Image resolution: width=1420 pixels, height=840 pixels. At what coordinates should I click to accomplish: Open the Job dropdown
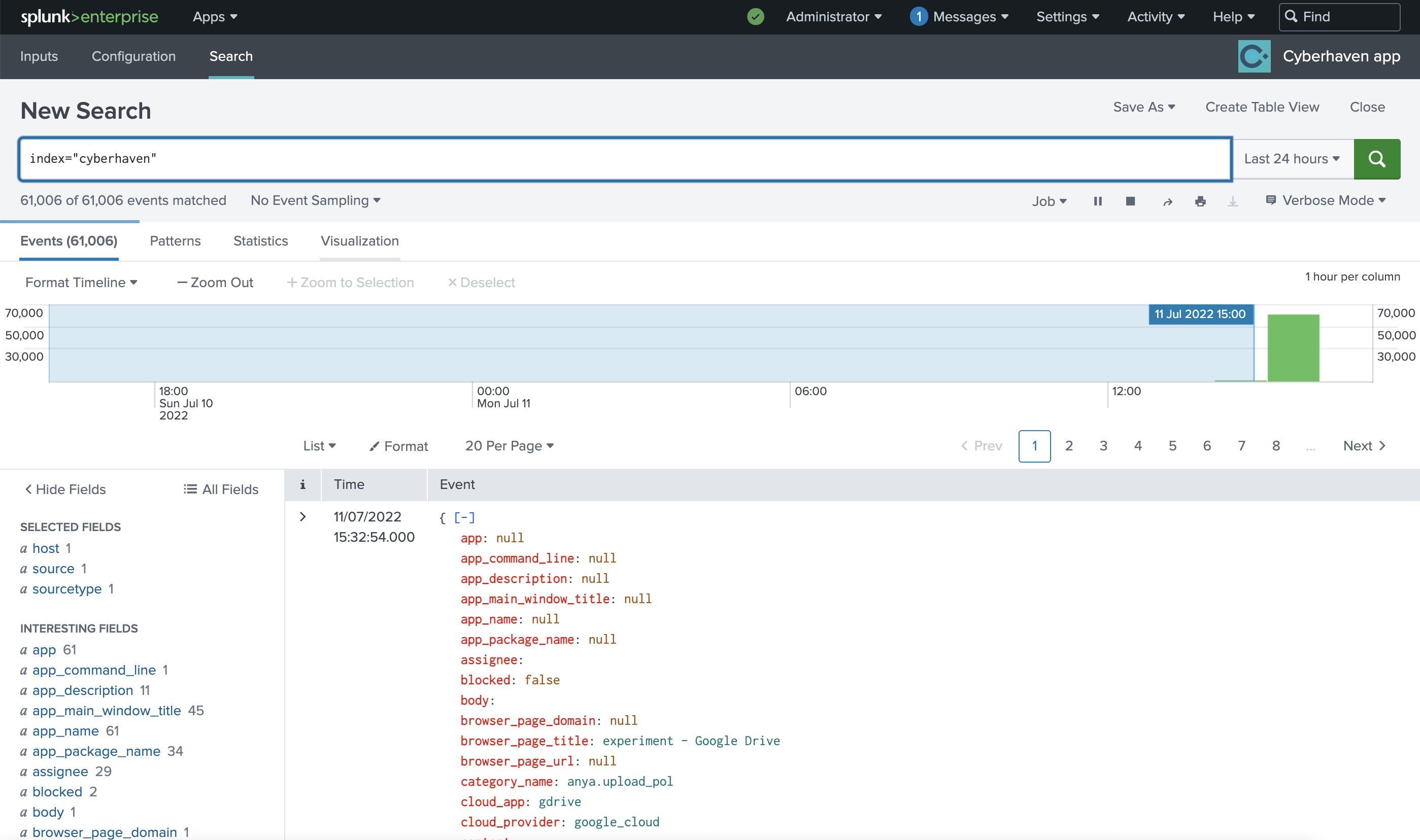point(1049,201)
